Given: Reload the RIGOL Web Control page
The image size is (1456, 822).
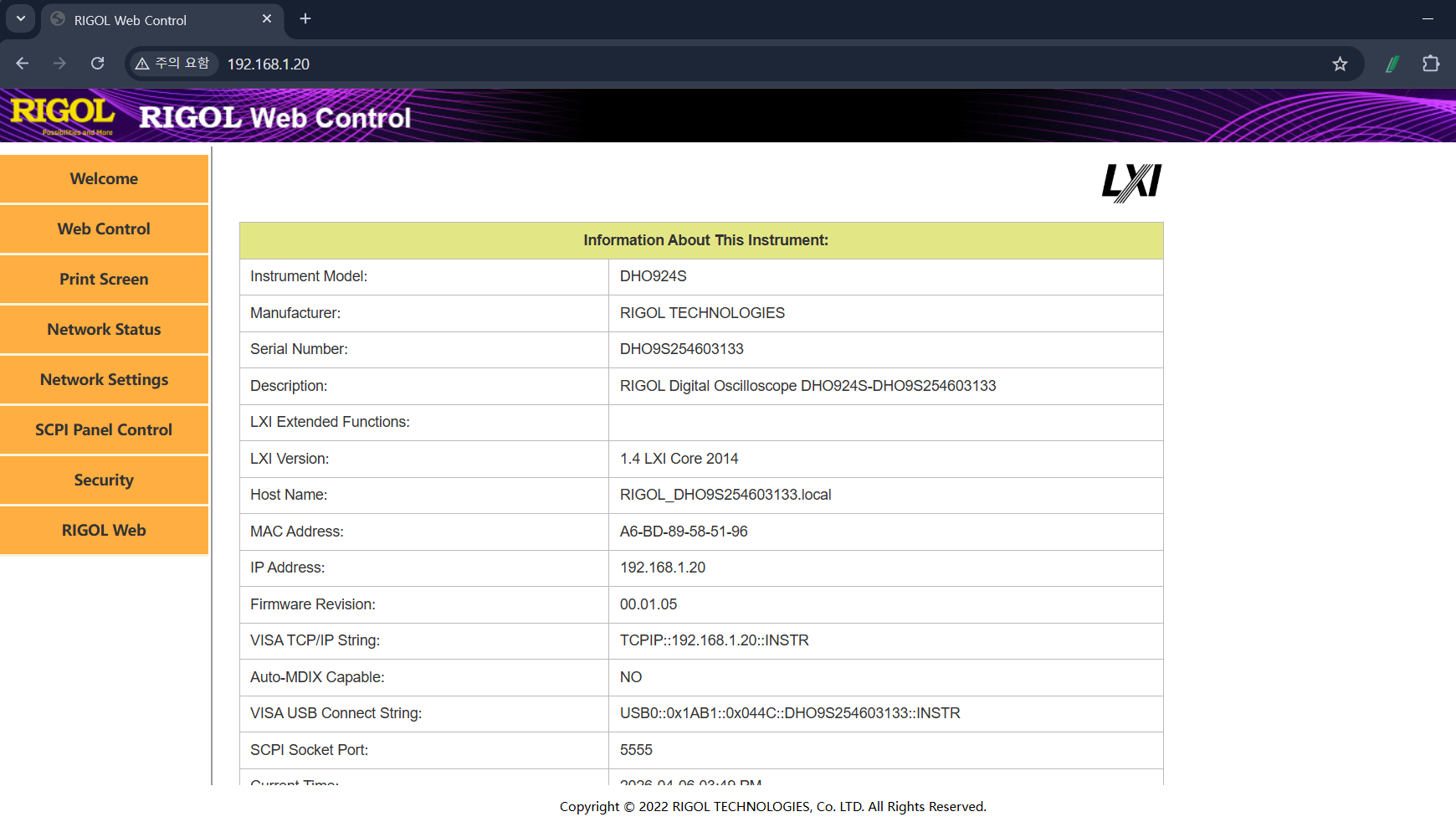Looking at the screenshot, I should pyautogui.click(x=98, y=64).
